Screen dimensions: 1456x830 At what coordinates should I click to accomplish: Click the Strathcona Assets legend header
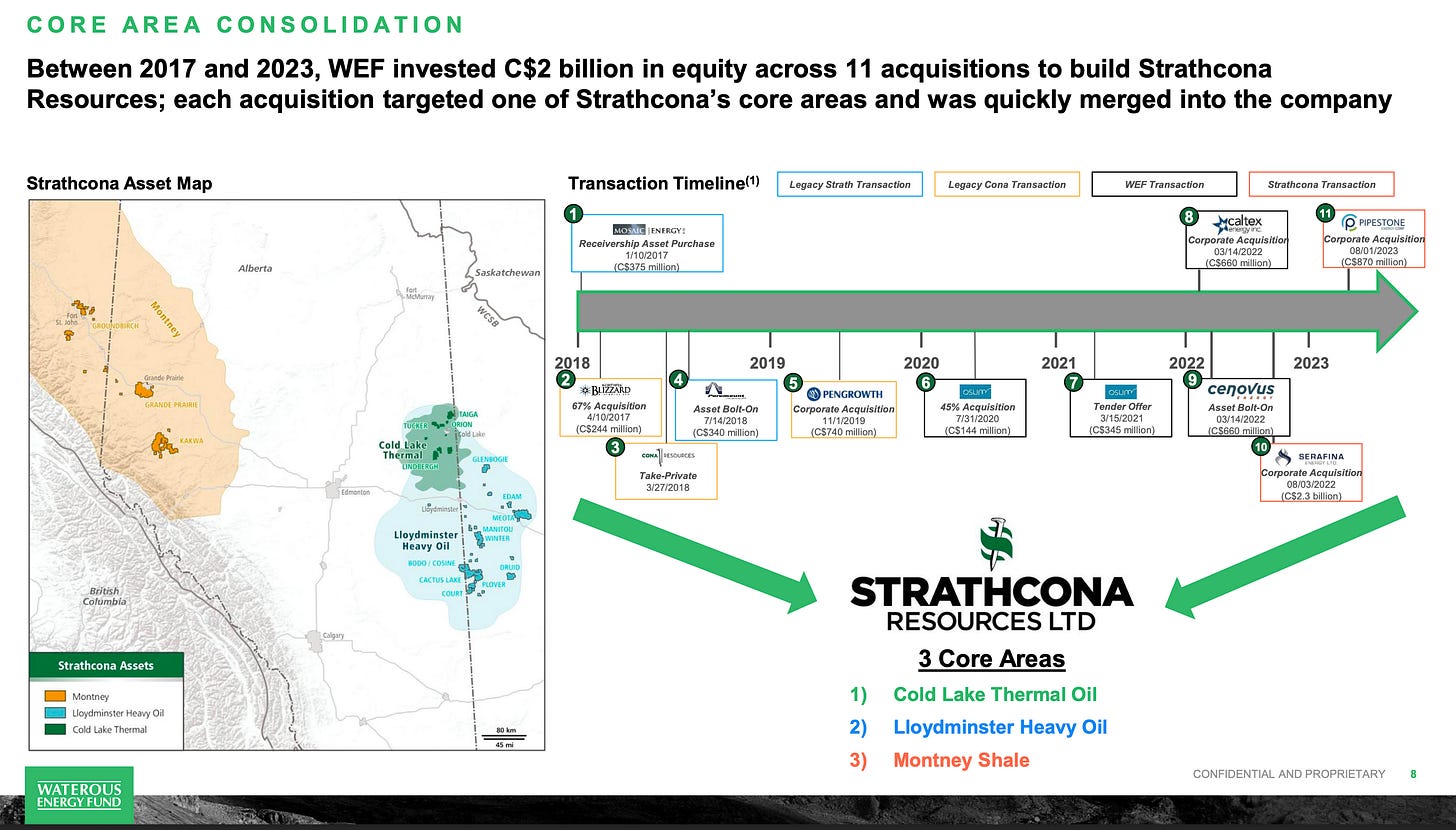coord(104,665)
